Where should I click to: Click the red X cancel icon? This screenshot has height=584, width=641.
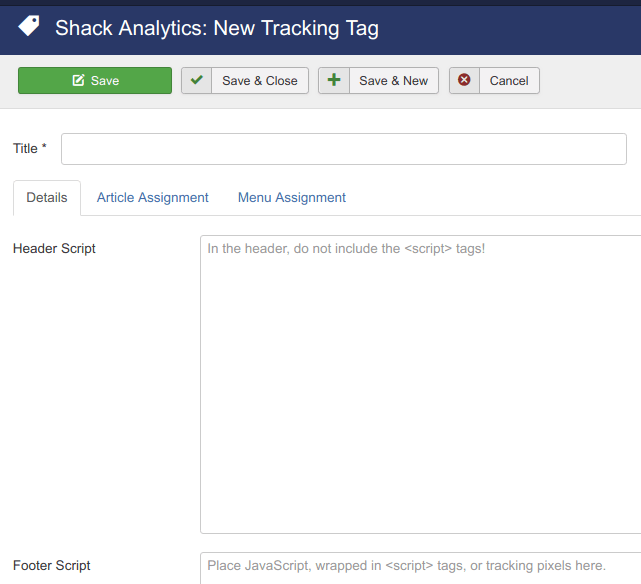point(465,81)
